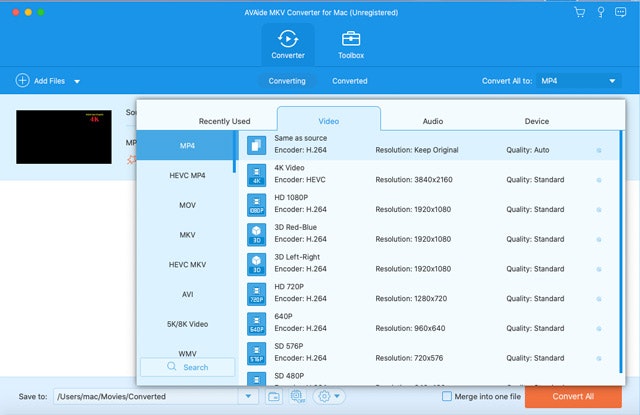Select MKV format in sidebar
This screenshot has width=640, height=415.
coord(187,235)
